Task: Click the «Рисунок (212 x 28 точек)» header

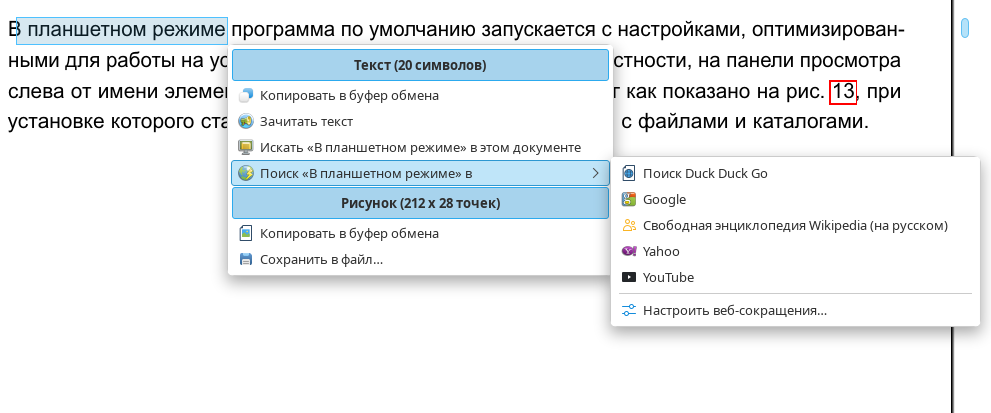Action: [420, 203]
